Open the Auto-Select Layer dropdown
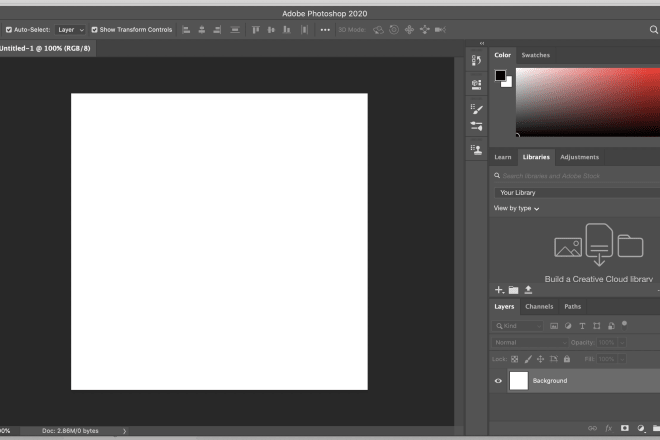The height and width of the screenshot is (440, 660). [x=71, y=30]
